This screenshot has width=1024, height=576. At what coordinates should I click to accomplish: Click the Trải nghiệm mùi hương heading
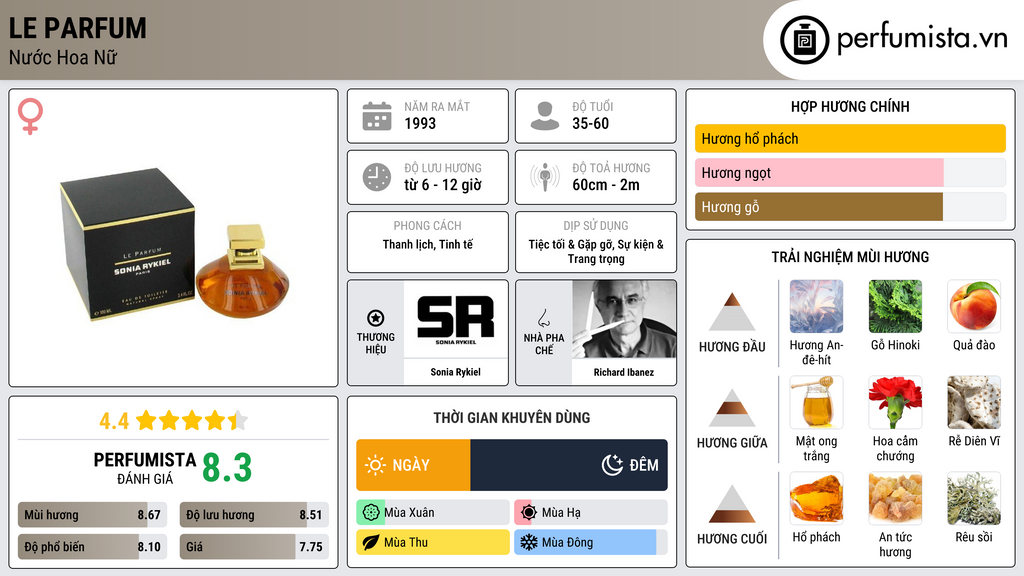(850, 257)
